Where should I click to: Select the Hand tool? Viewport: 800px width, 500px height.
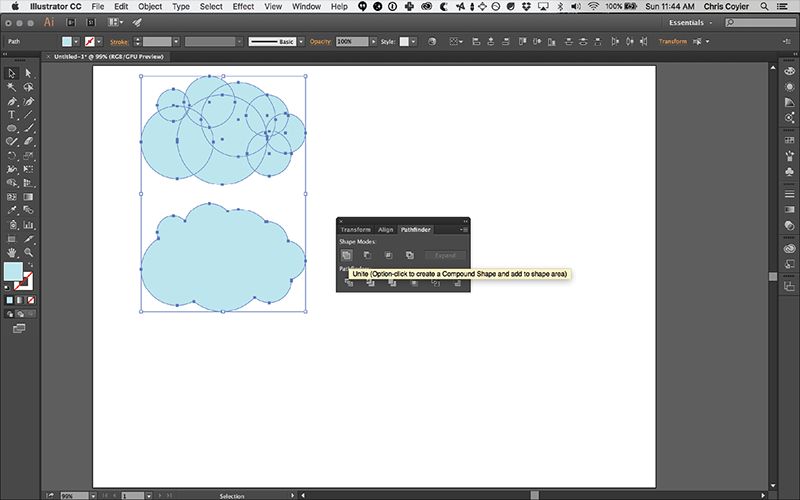[11, 253]
